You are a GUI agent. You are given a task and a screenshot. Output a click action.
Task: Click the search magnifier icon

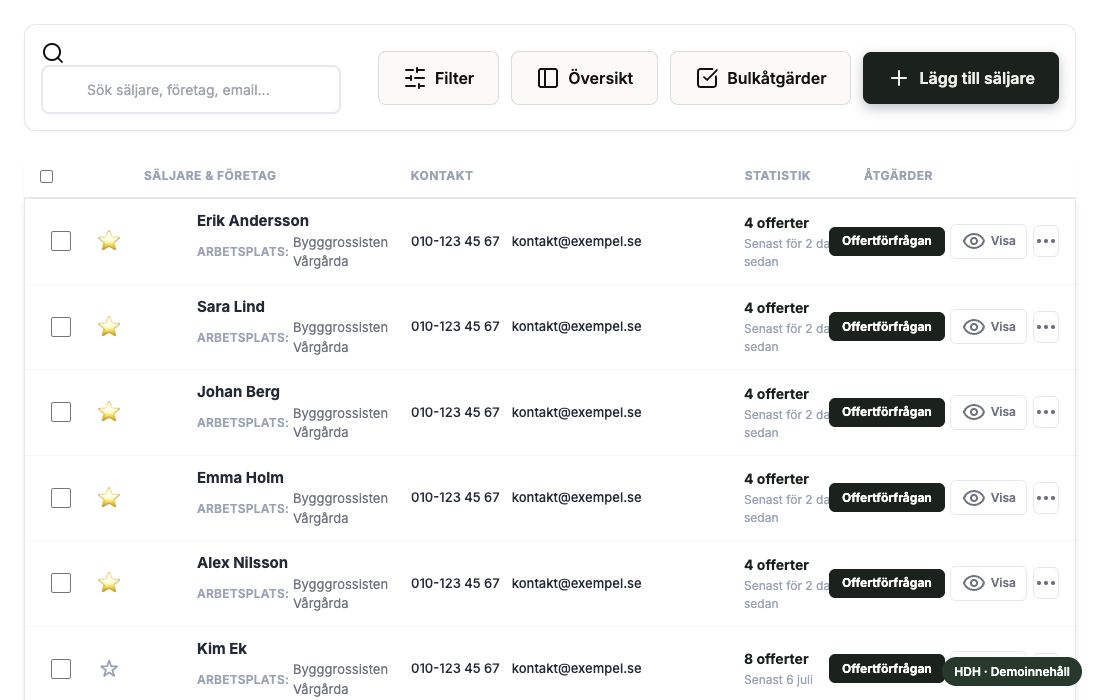(x=53, y=53)
